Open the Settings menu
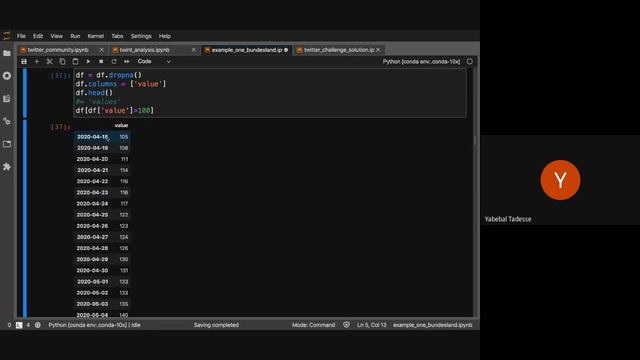The image size is (640, 360). pos(141,36)
